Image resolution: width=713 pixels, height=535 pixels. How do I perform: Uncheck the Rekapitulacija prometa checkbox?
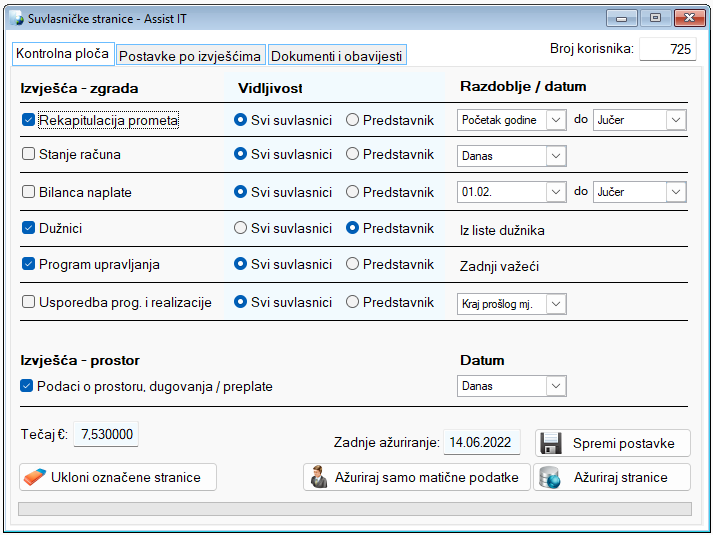coord(28,120)
